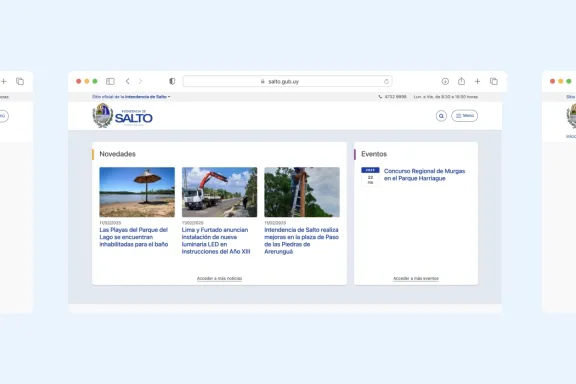Open the site search magnifier button
The width and height of the screenshot is (576, 384).
coord(441,116)
